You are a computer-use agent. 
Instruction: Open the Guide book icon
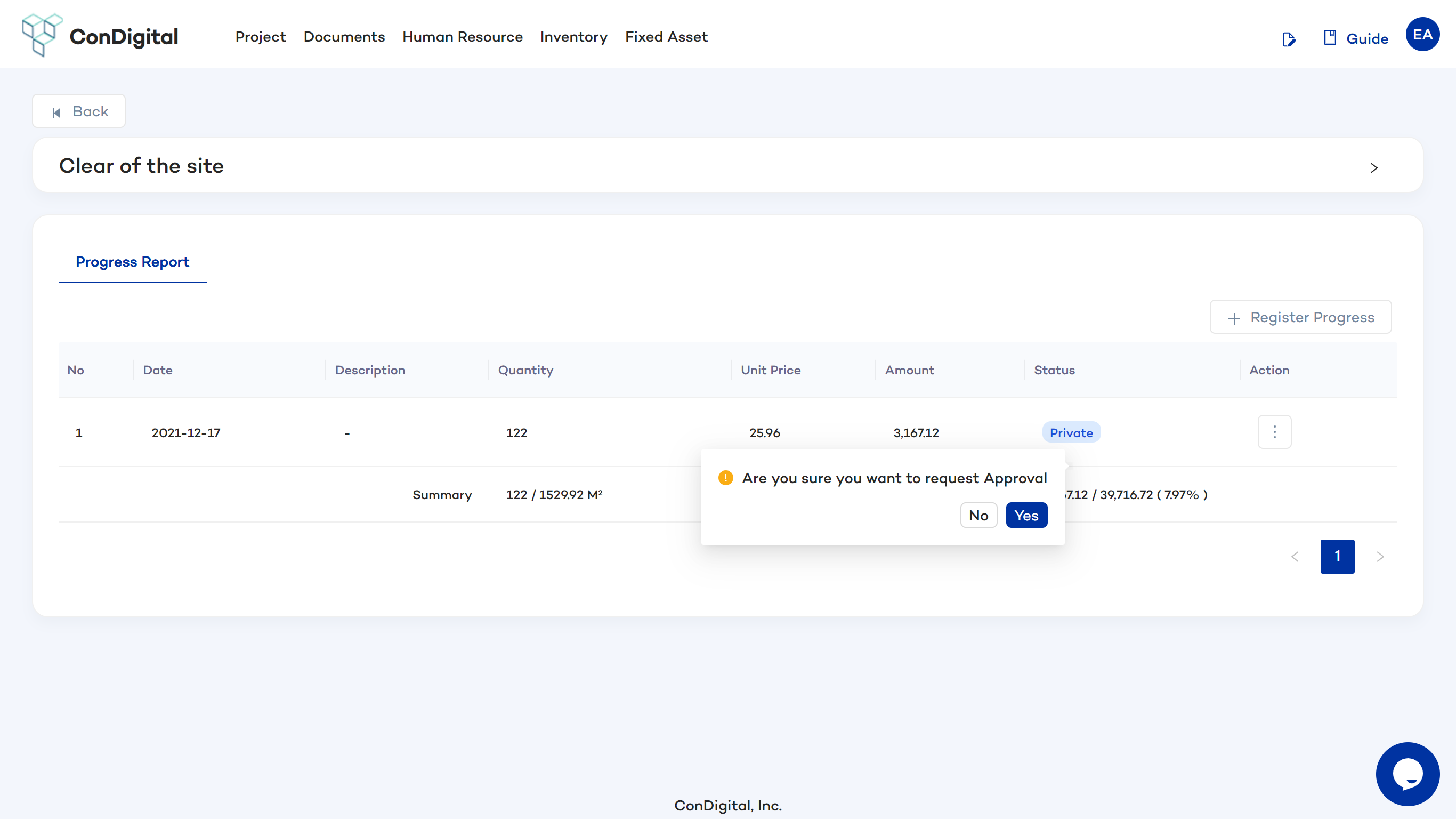coord(1329,38)
